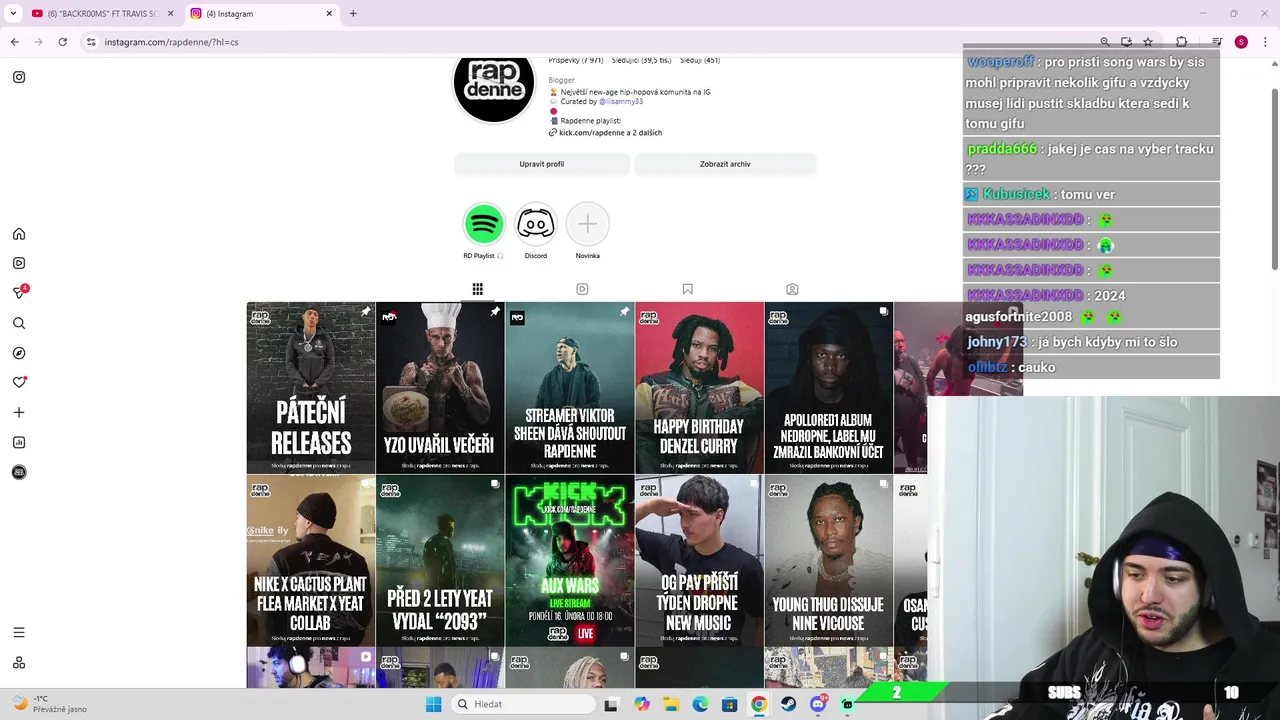The width and height of the screenshot is (1280, 720).
Task: Open the Aux Wars live stream post
Action: (570, 560)
